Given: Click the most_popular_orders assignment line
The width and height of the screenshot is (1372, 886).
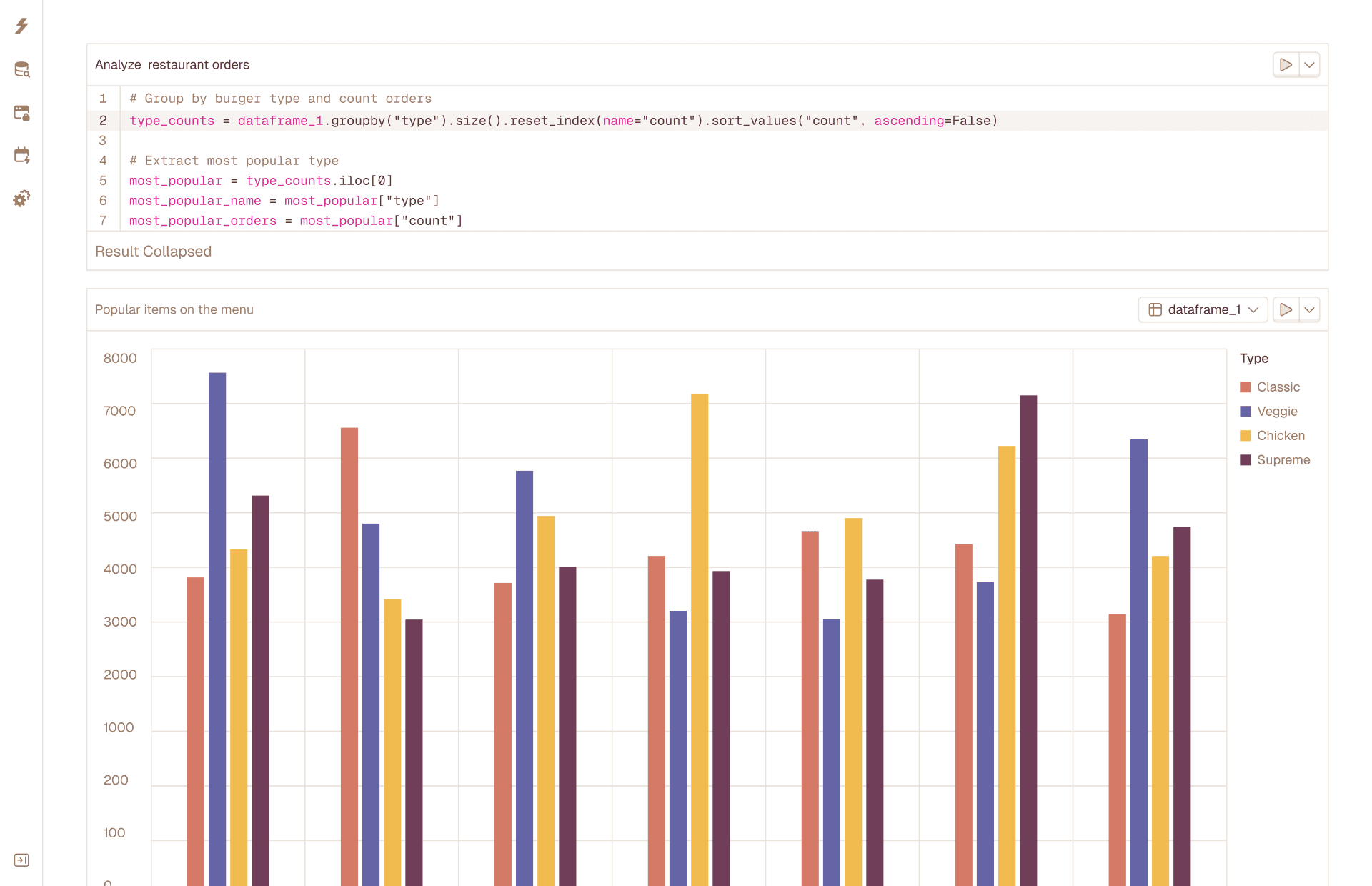Looking at the screenshot, I should pyautogui.click(x=296, y=221).
